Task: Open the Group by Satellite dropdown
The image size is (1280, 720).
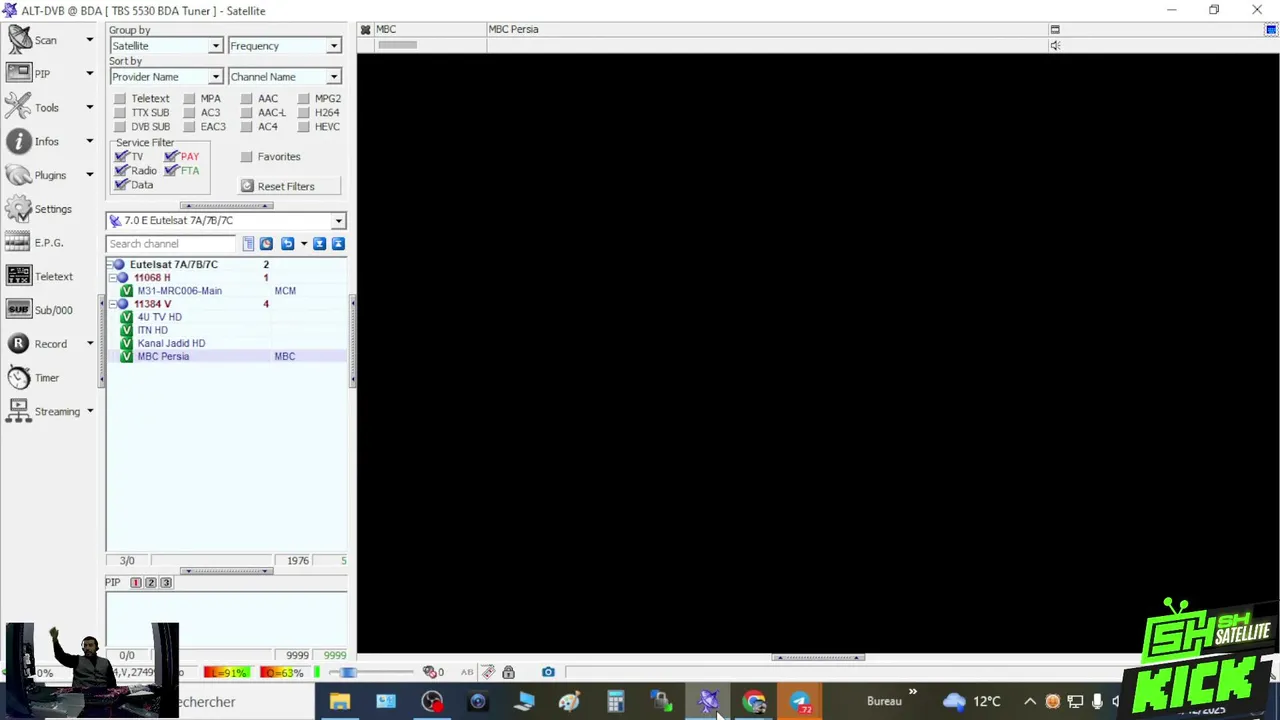Action: click(x=166, y=46)
